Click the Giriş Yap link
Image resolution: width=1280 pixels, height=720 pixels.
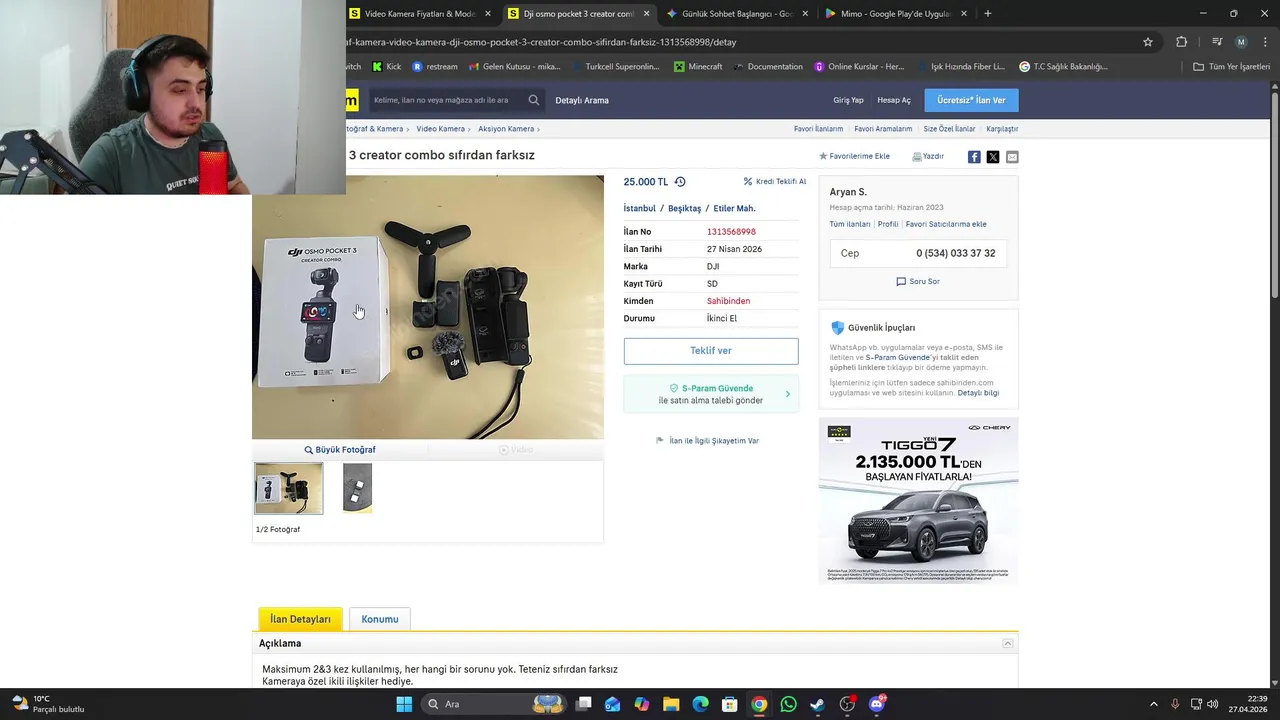848,100
